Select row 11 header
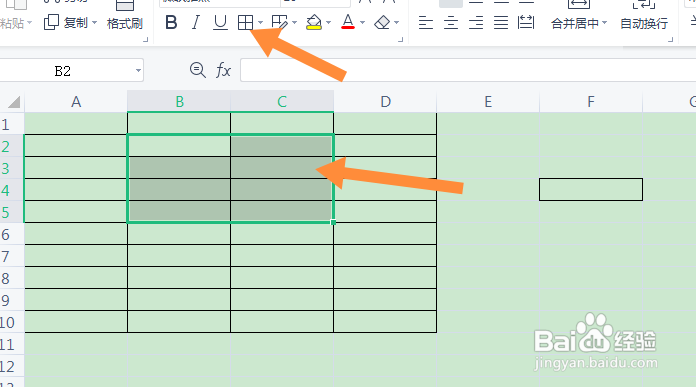This screenshot has height=387, width=696. (x=12, y=344)
